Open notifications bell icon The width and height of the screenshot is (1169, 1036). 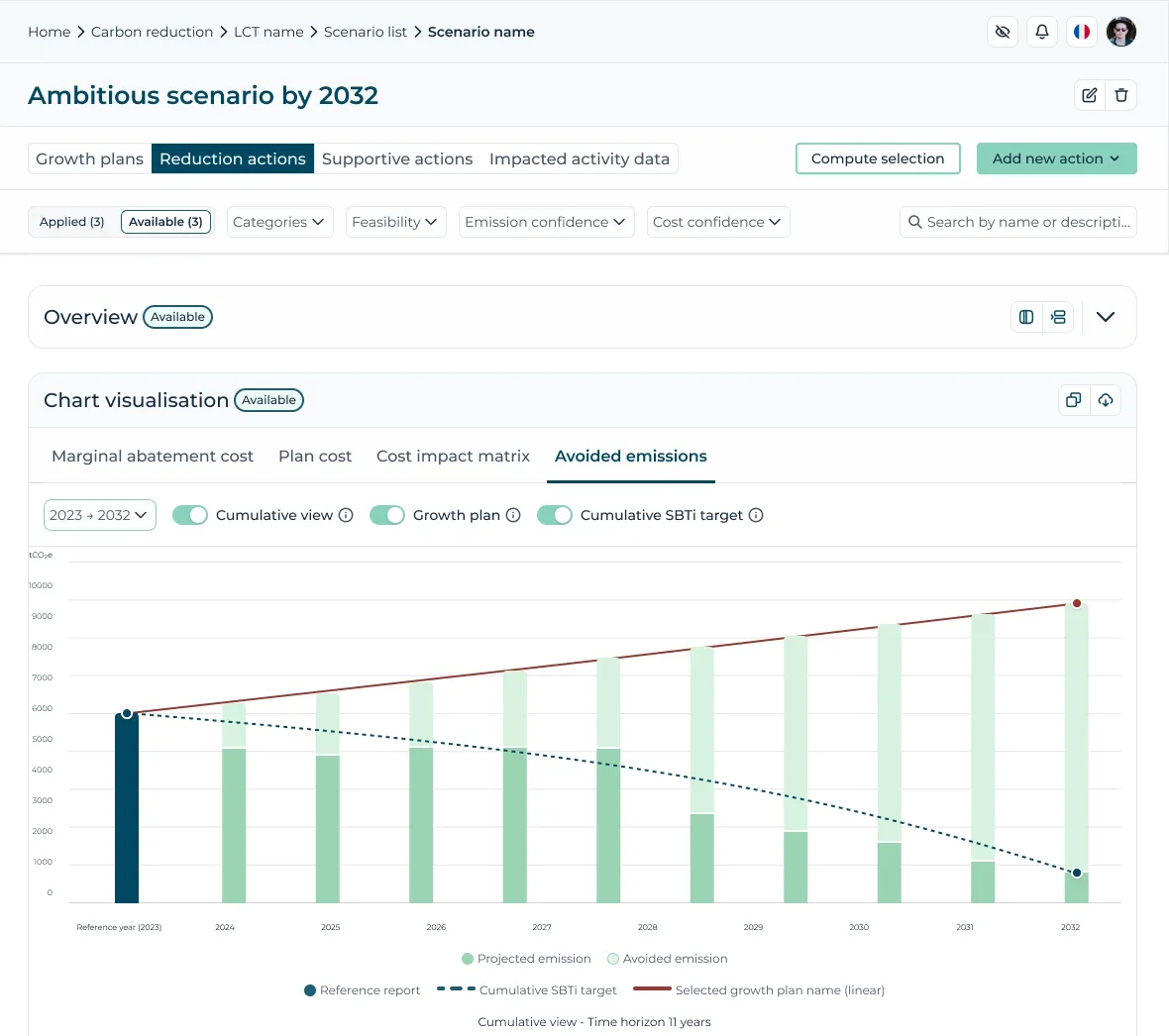point(1041,32)
